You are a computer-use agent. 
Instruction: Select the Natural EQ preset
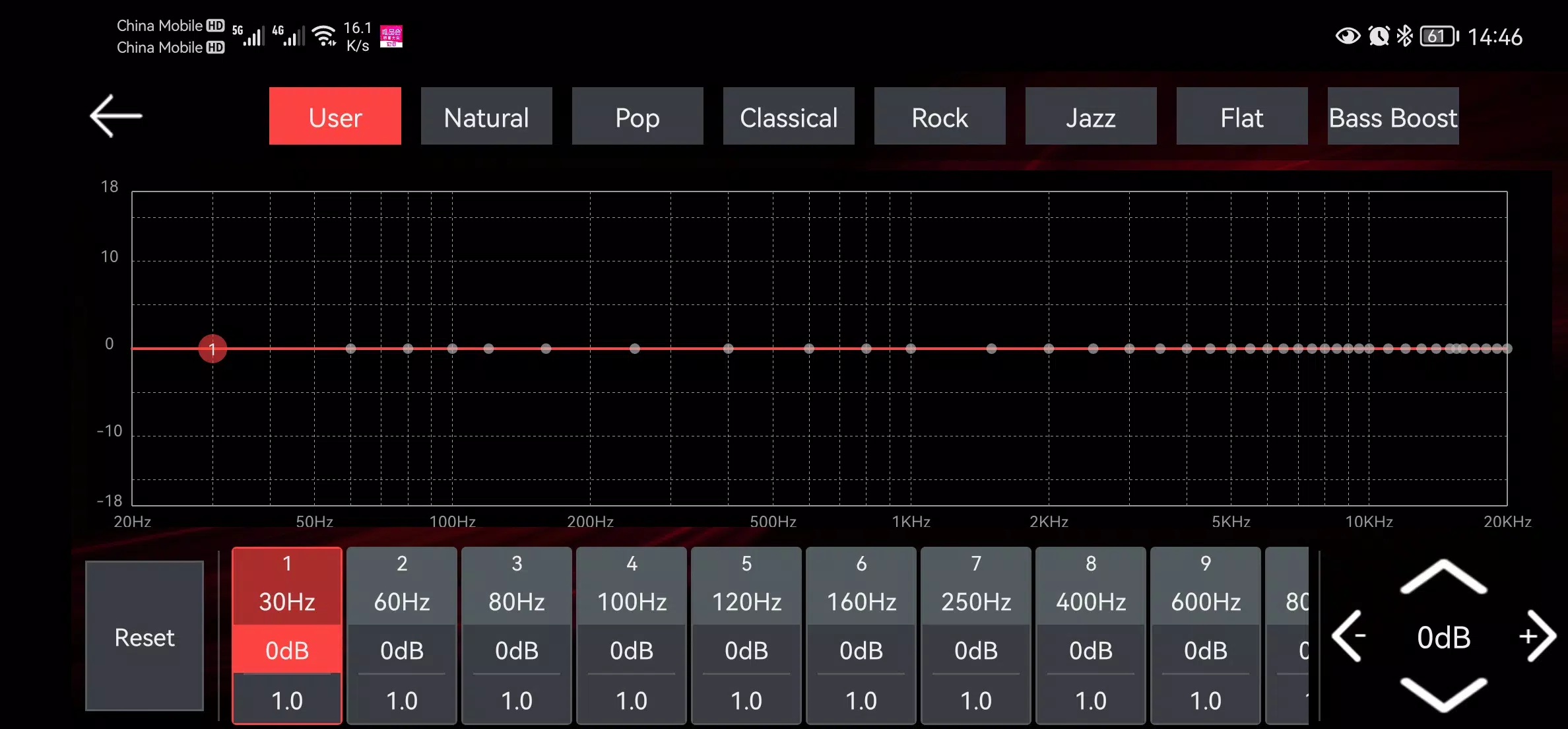click(487, 117)
